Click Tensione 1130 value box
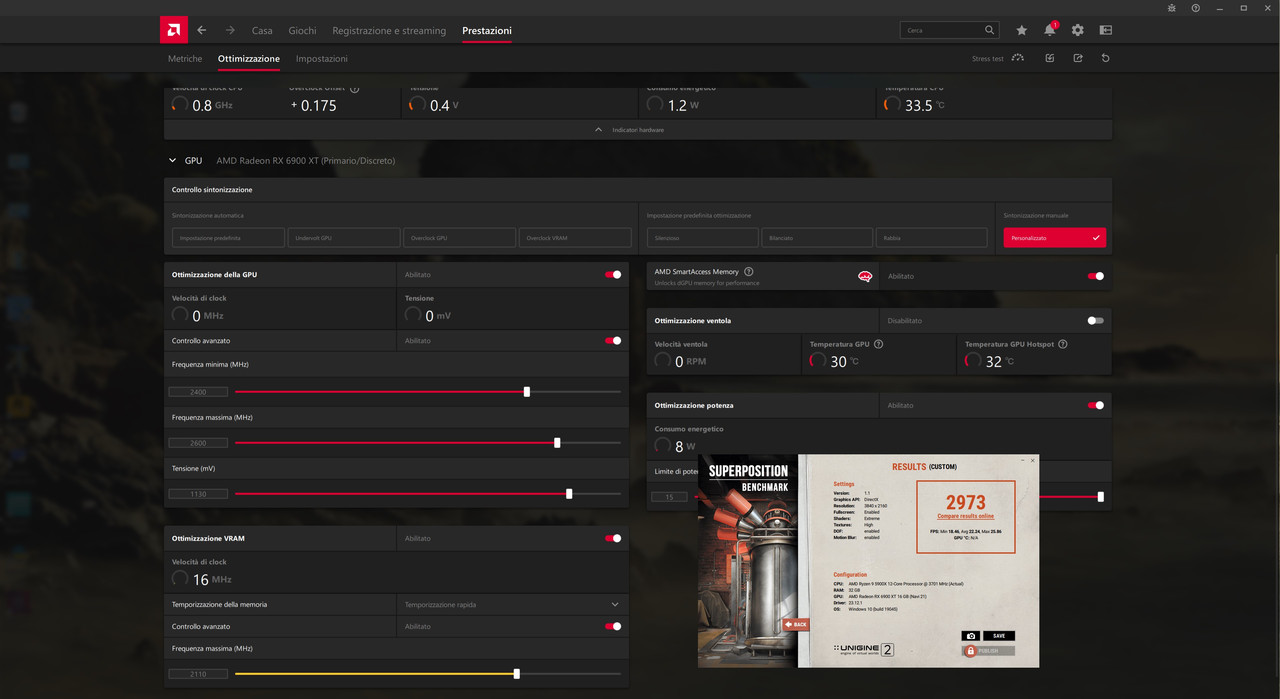This screenshot has height=699, width=1280. tap(198, 494)
